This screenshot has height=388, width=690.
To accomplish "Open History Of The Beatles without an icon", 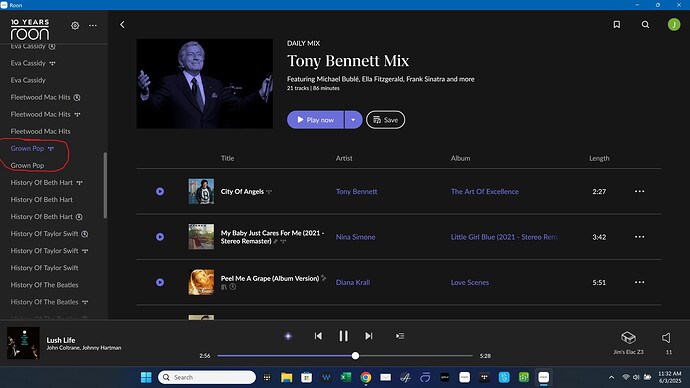I will (x=44, y=285).
